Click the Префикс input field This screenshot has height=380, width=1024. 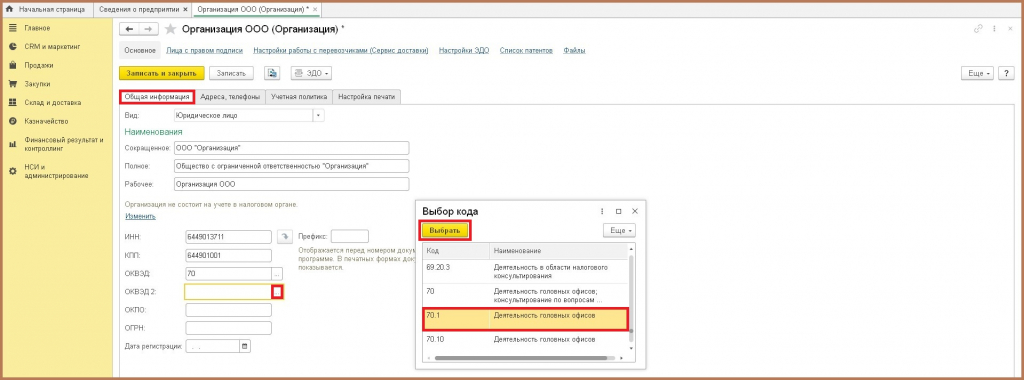coord(349,236)
